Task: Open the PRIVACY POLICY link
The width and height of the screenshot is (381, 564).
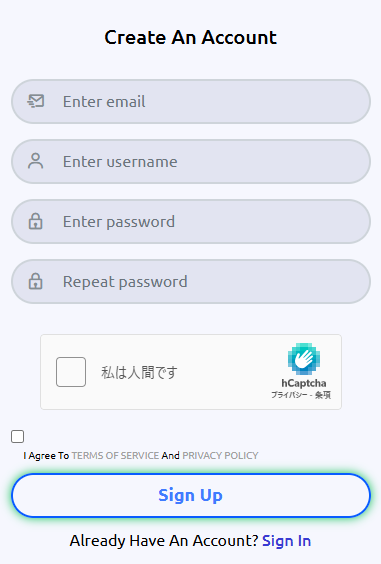Action: [220, 455]
